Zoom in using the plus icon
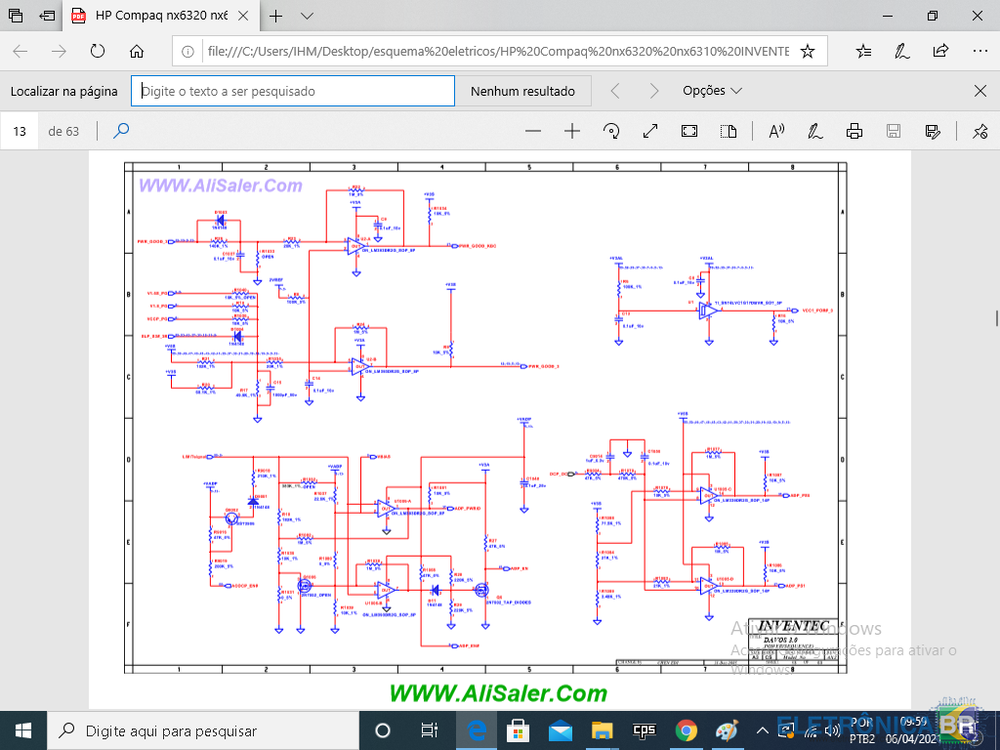Viewport: 1000px width, 750px height. click(572, 131)
